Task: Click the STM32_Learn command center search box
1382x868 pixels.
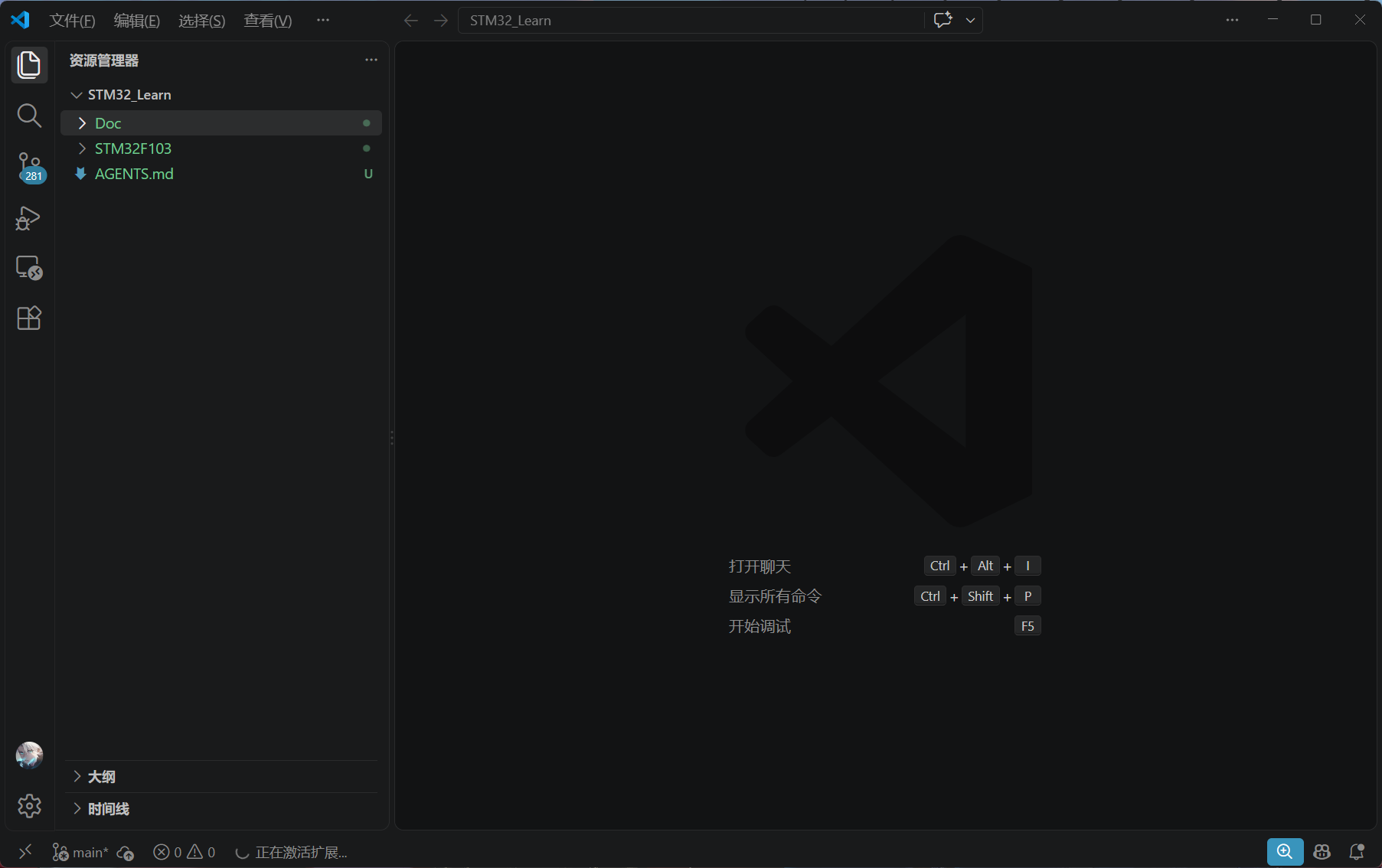Action: (x=691, y=21)
